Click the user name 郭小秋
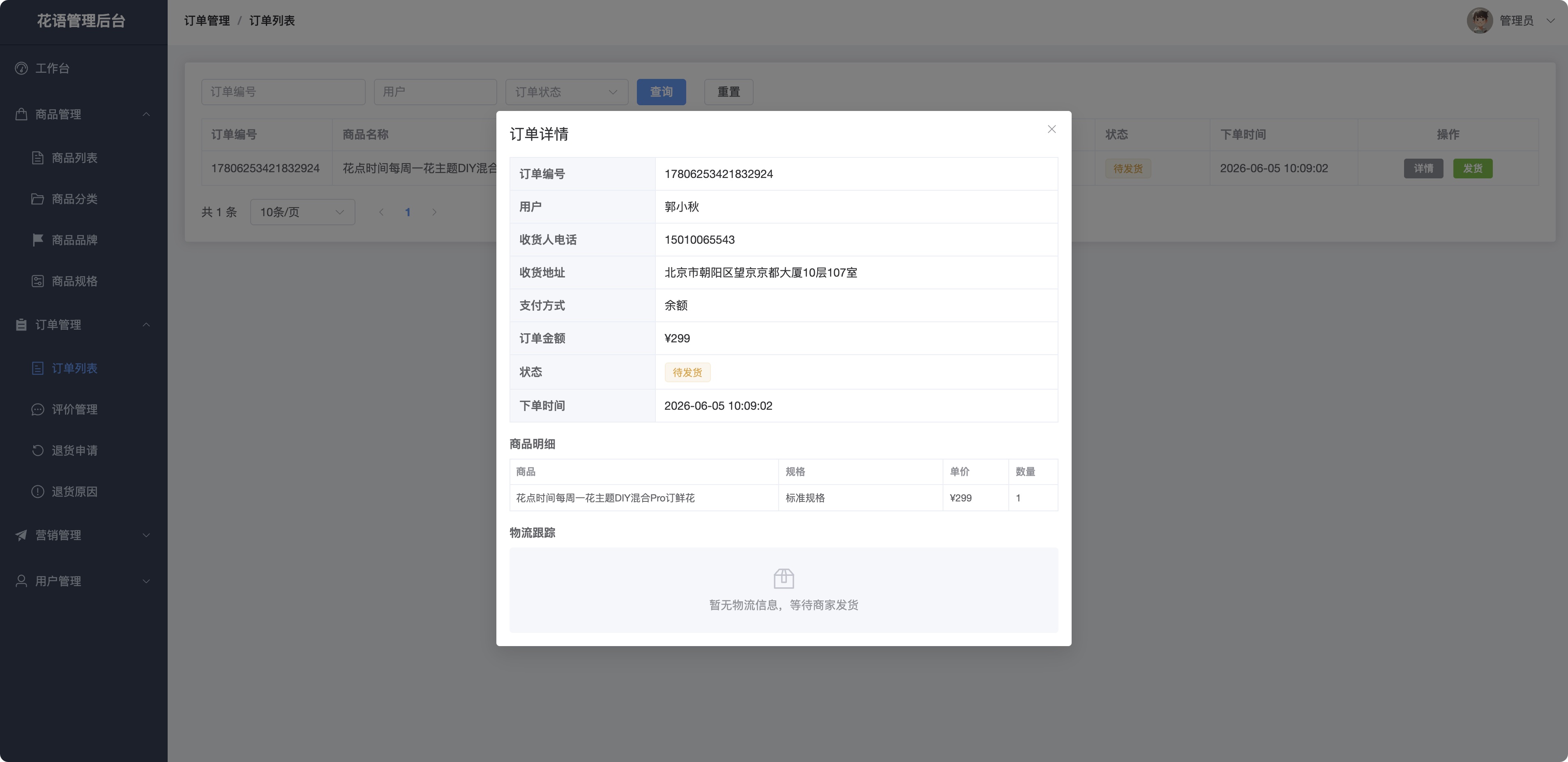Image resolution: width=1568 pixels, height=762 pixels. (x=682, y=207)
